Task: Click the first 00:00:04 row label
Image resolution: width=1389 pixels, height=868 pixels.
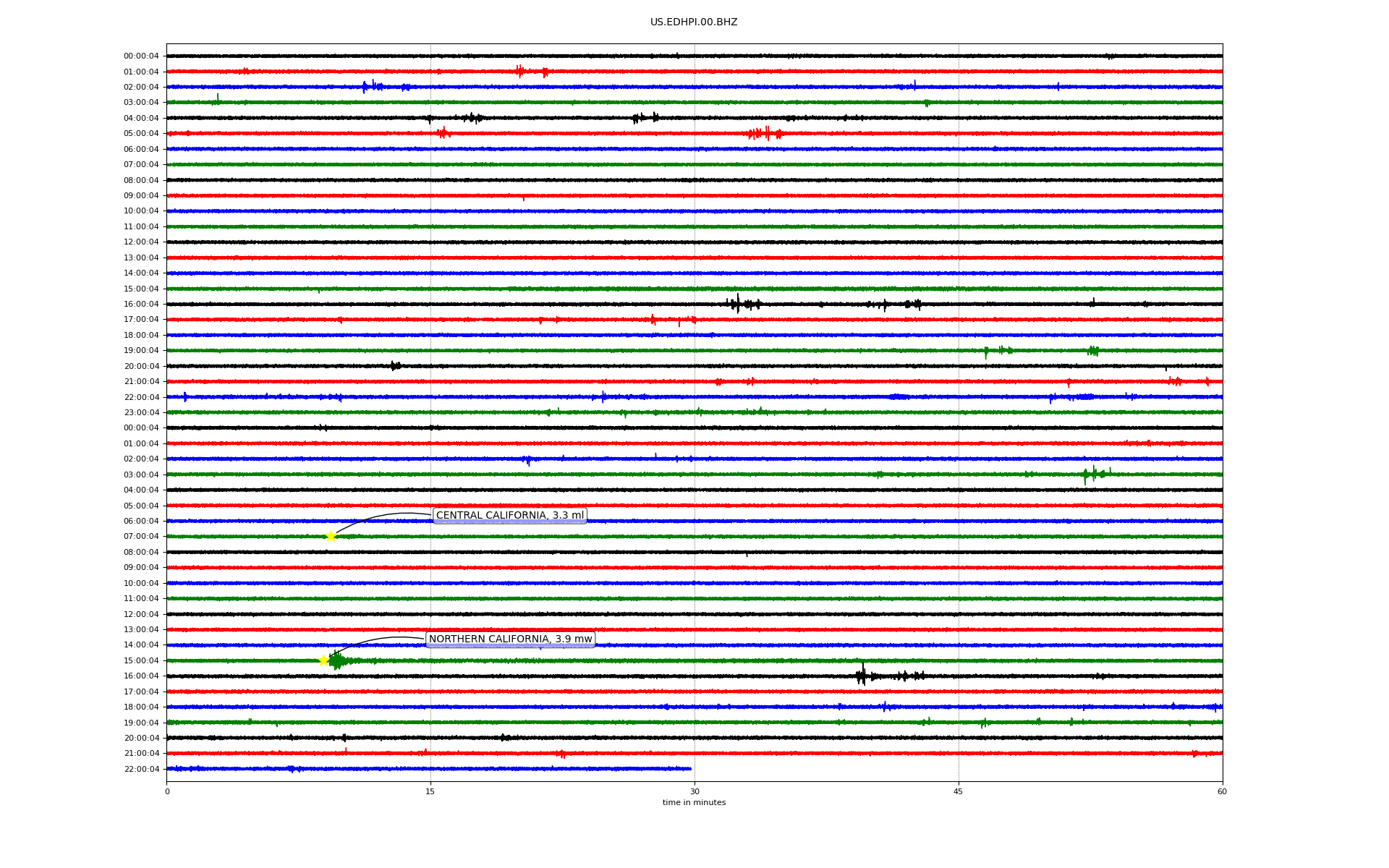Action: (x=141, y=56)
